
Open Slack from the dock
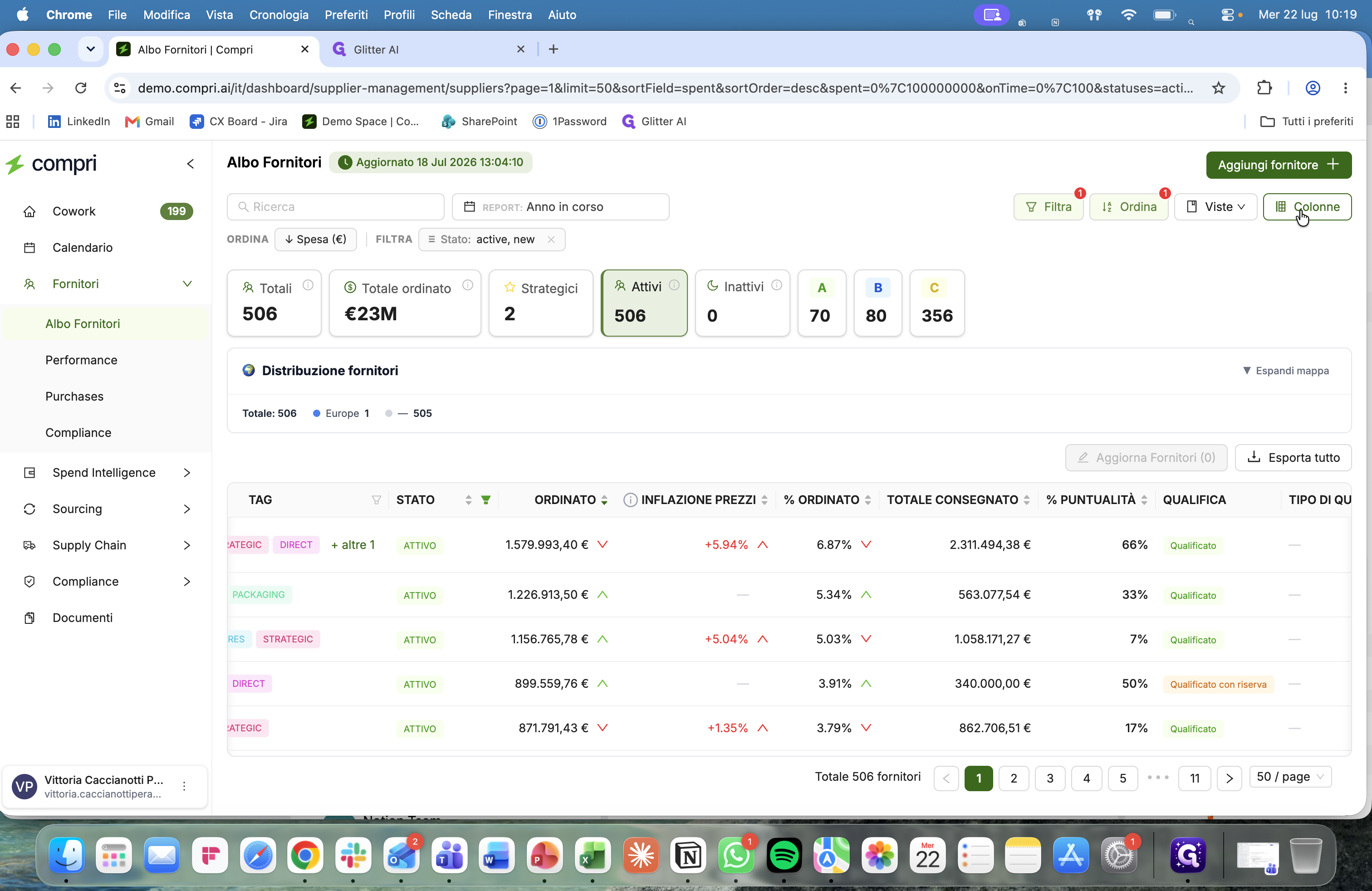pyautogui.click(x=353, y=855)
